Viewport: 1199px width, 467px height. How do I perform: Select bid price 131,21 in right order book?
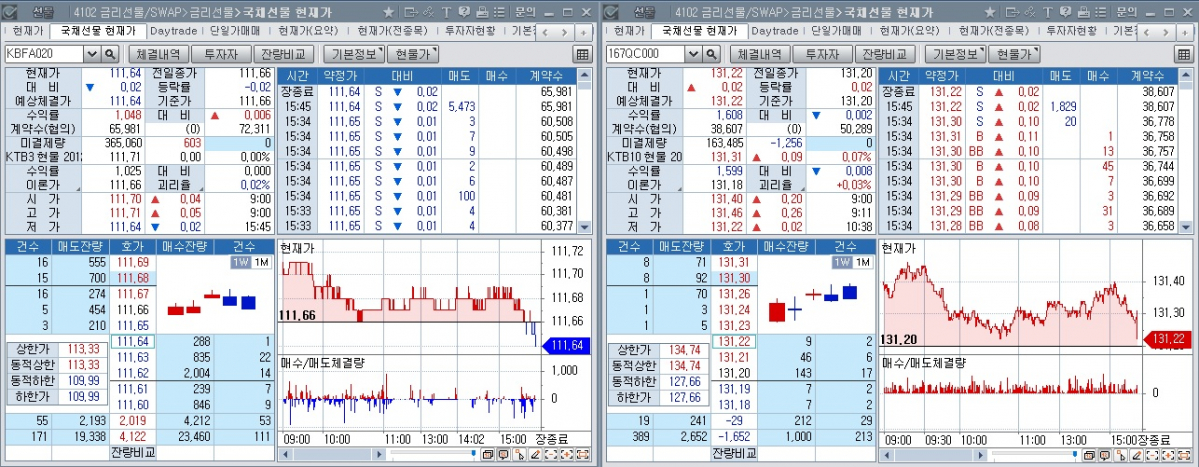click(734, 357)
